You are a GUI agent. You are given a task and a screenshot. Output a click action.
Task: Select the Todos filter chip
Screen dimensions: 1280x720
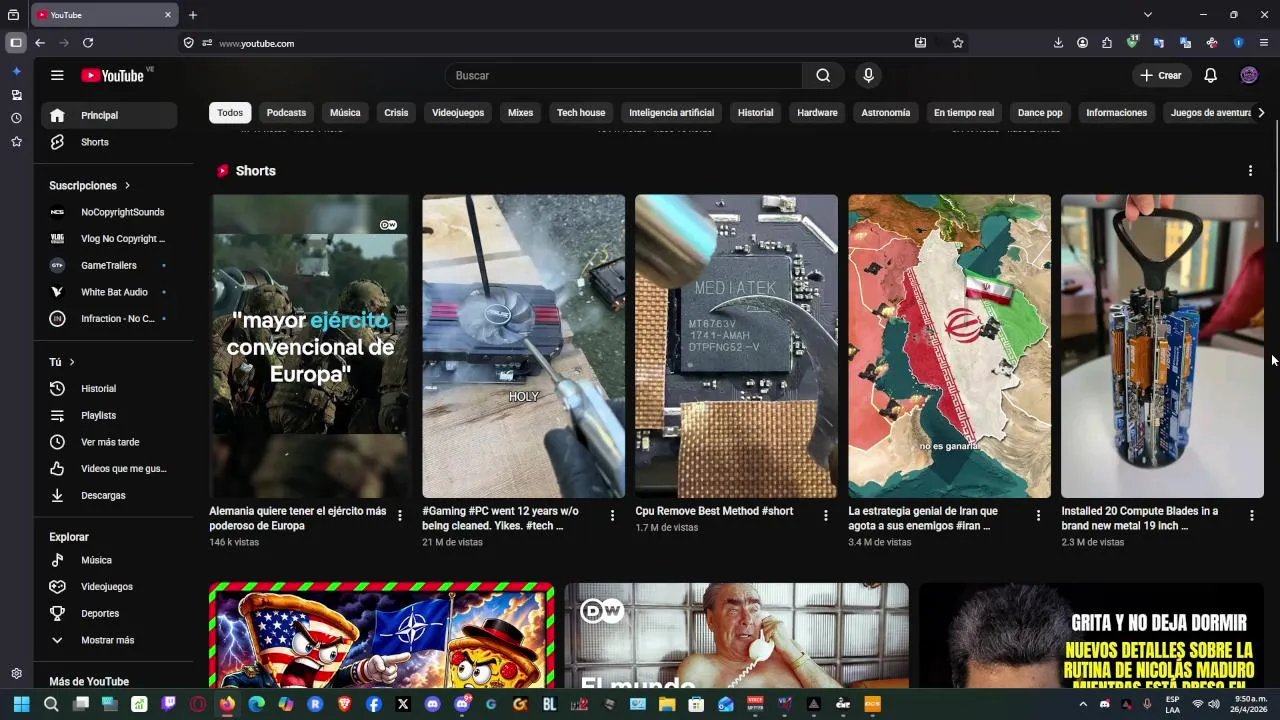[x=230, y=113]
